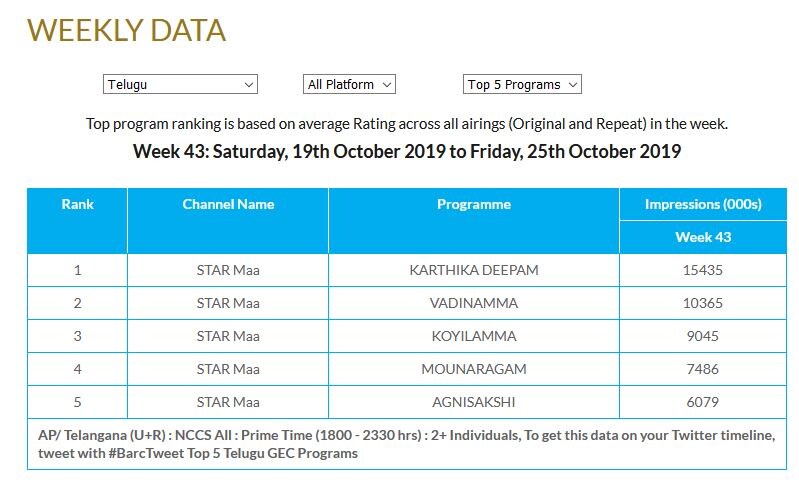This screenshot has width=799, height=485.
Task: Select the VADINAMMA programme cell
Action: click(474, 303)
